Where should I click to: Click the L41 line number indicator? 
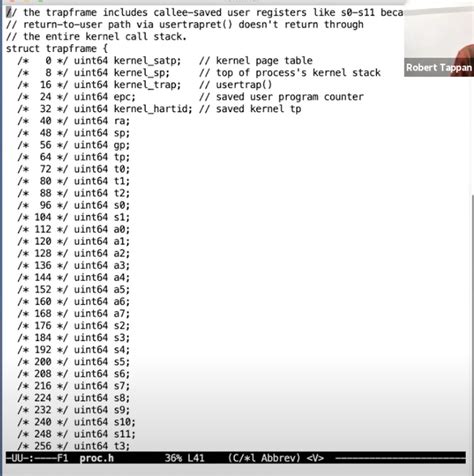tap(196, 458)
